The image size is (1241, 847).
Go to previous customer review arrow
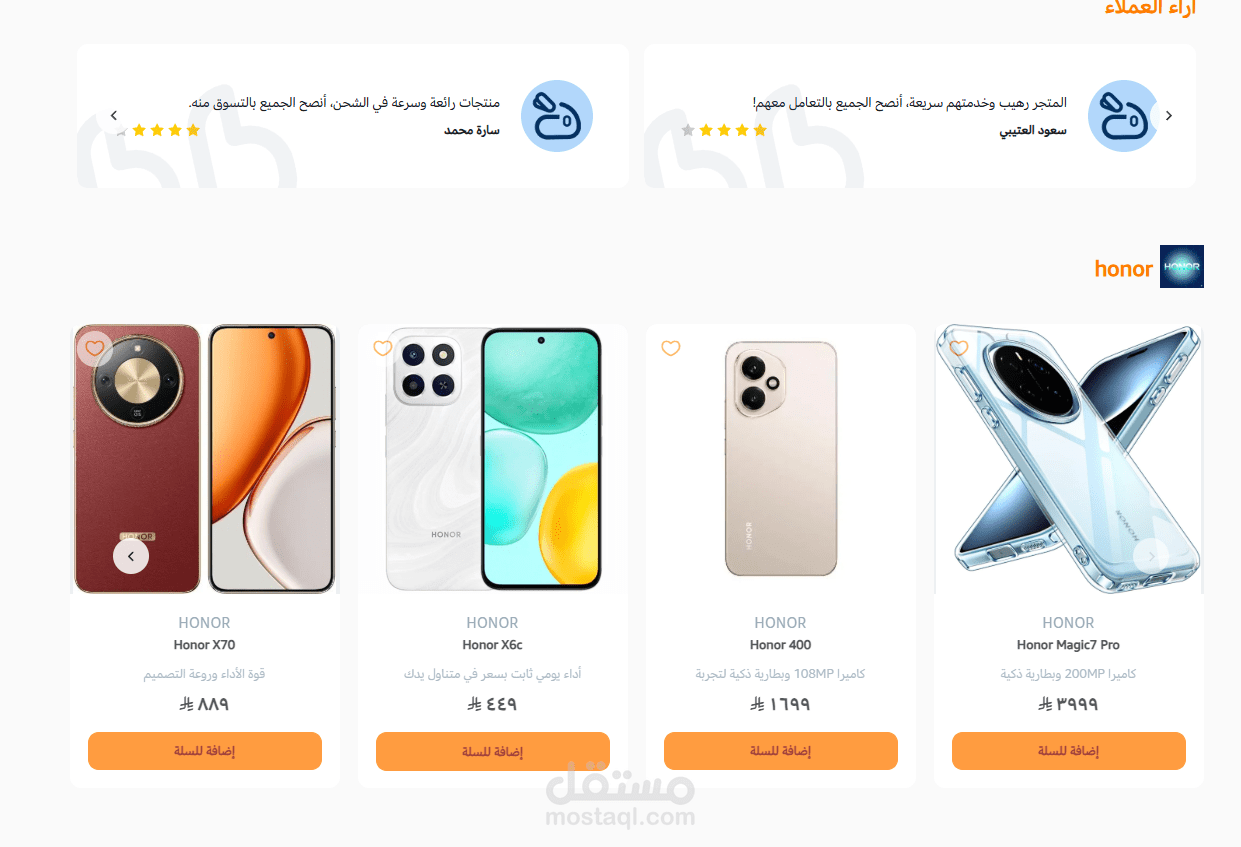tap(114, 116)
